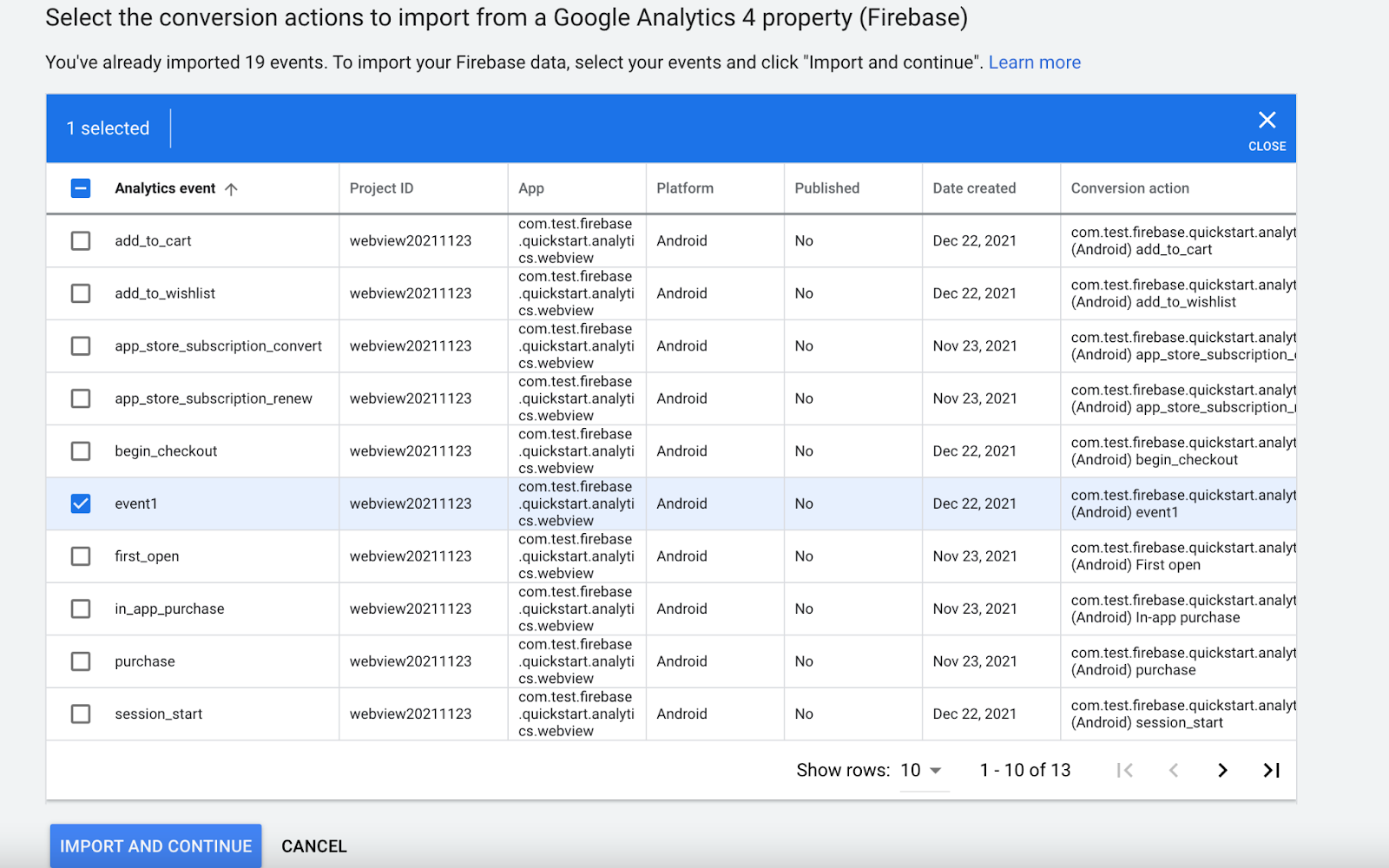The width and height of the screenshot is (1389, 868).
Task: Go to next page of events
Action: [x=1222, y=770]
